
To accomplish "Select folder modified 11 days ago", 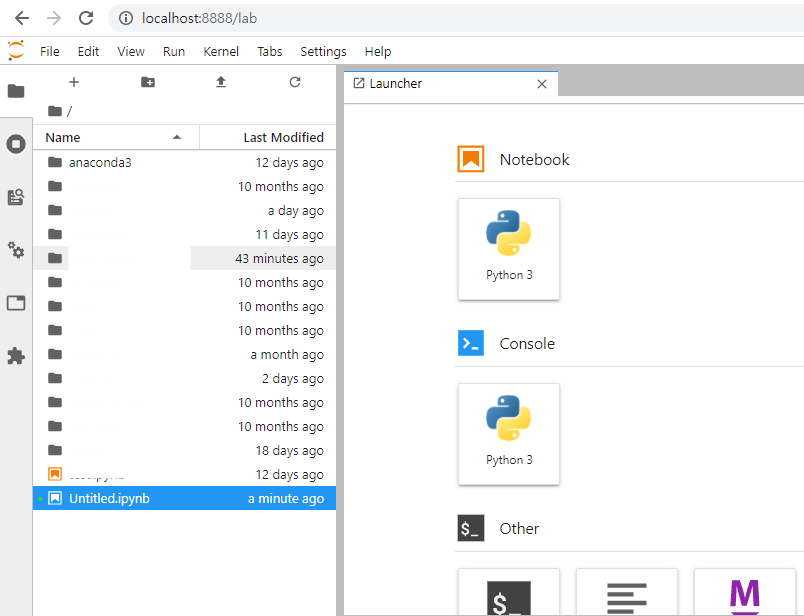I will 185,234.
